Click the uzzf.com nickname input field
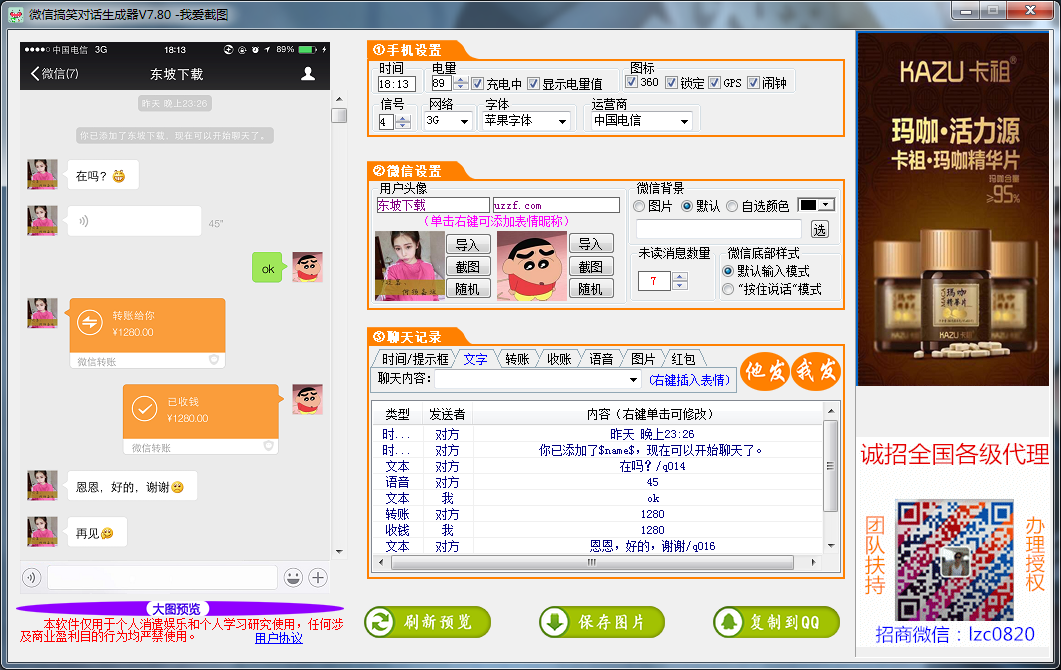1061x670 pixels. (x=556, y=205)
